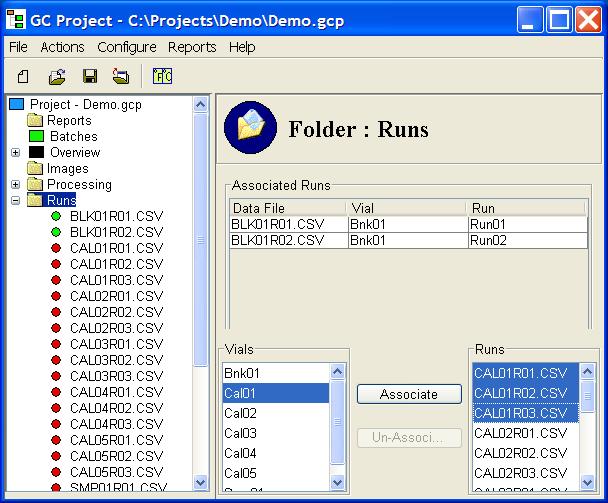Screen dimensions: 608x503
Task: Click the large Folder Runs header icon
Action: coord(250,128)
